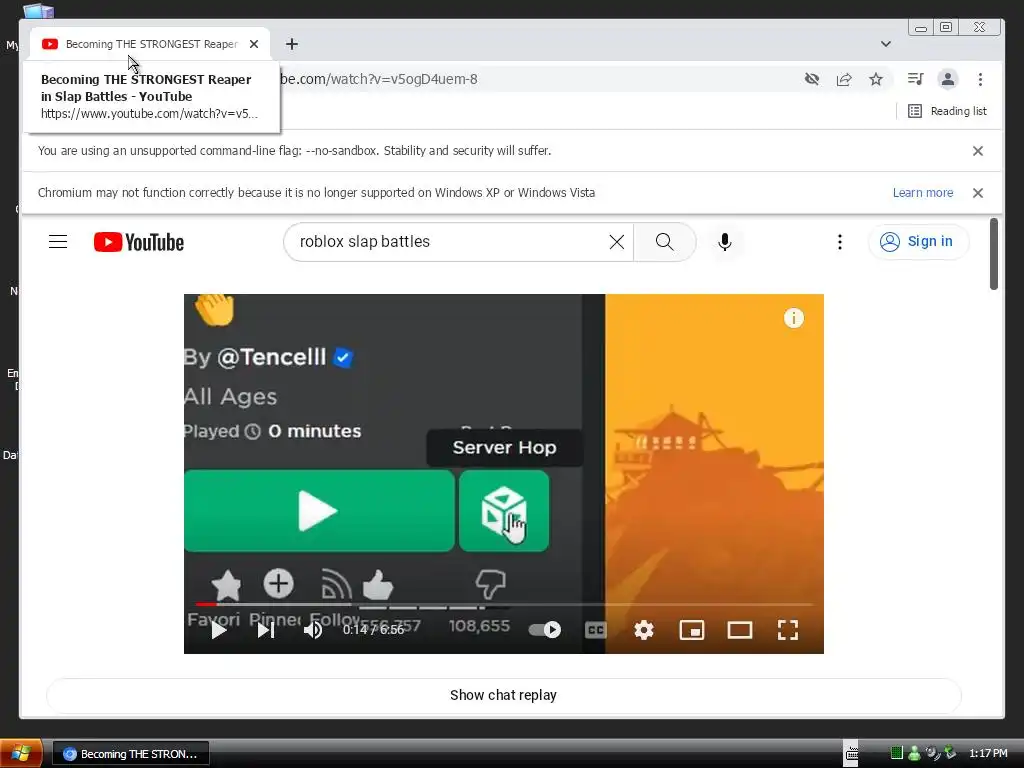
Task: Seek in video progress bar
Action: coord(504,605)
